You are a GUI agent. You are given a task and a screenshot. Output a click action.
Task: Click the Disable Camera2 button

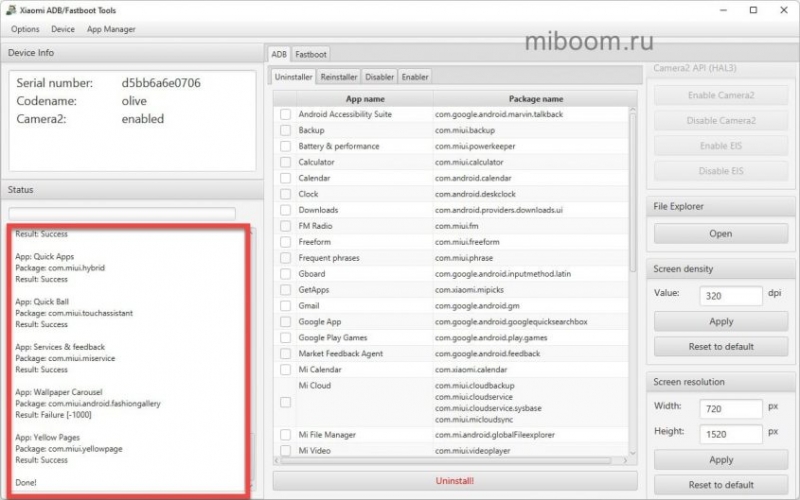click(720, 120)
